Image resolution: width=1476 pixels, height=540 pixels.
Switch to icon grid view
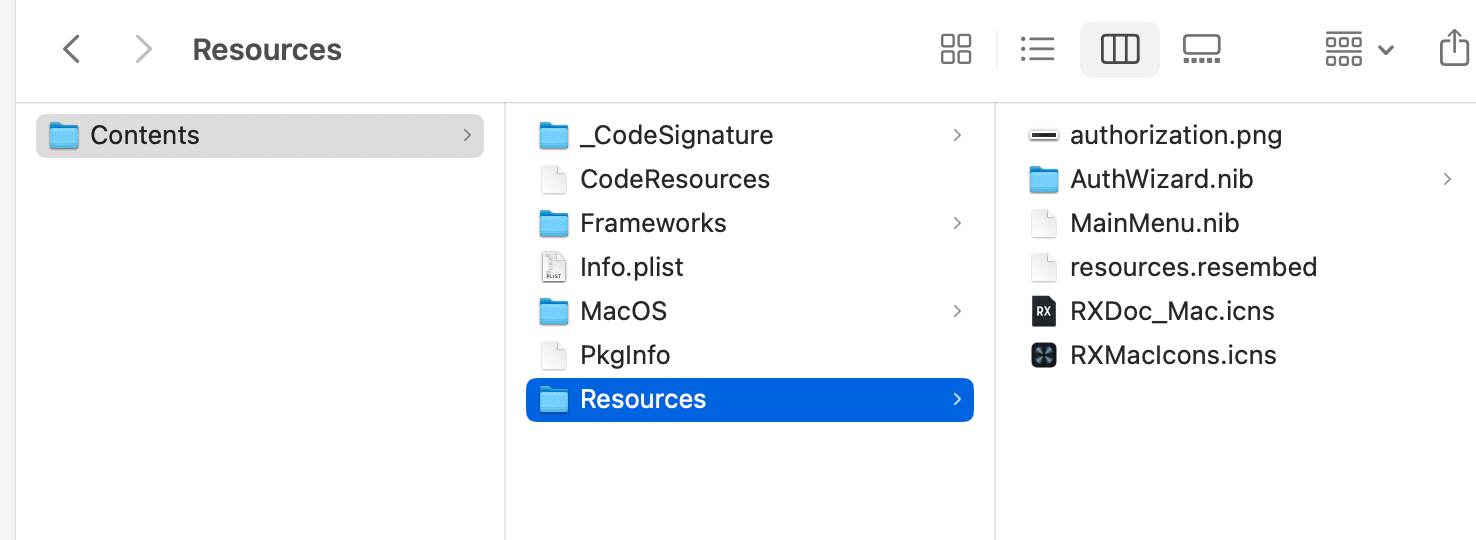pyautogui.click(x=956, y=49)
